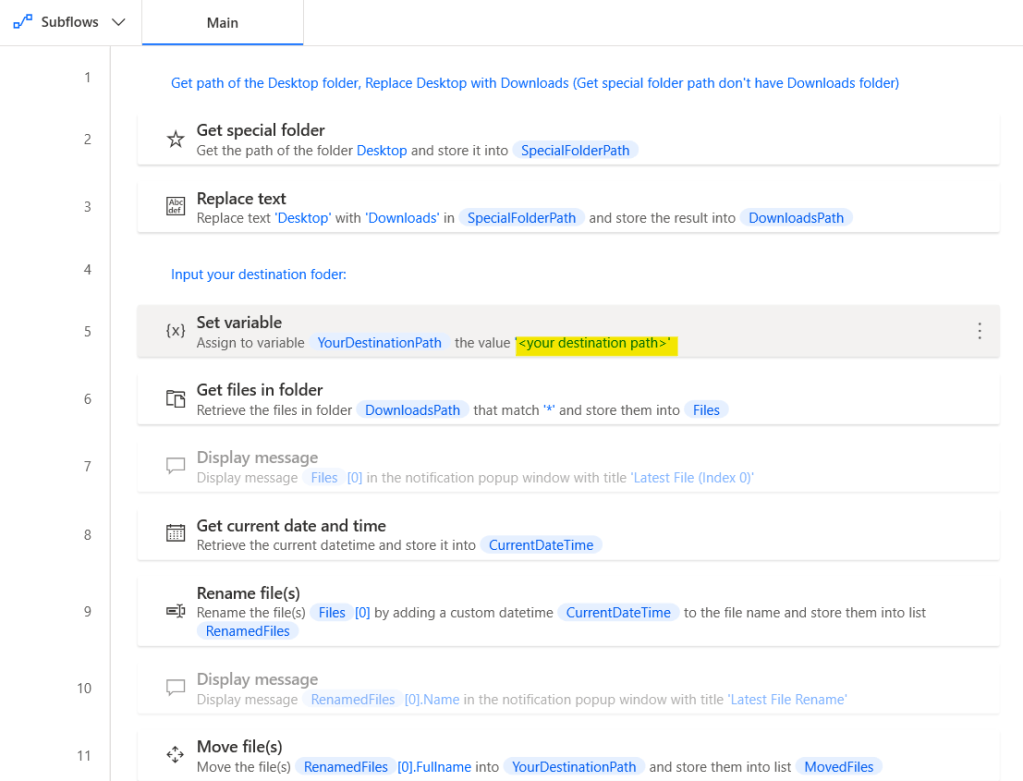The height and width of the screenshot is (781, 1023).
Task: Click the DownloadsPath variable in Replace text
Action: [796, 218]
